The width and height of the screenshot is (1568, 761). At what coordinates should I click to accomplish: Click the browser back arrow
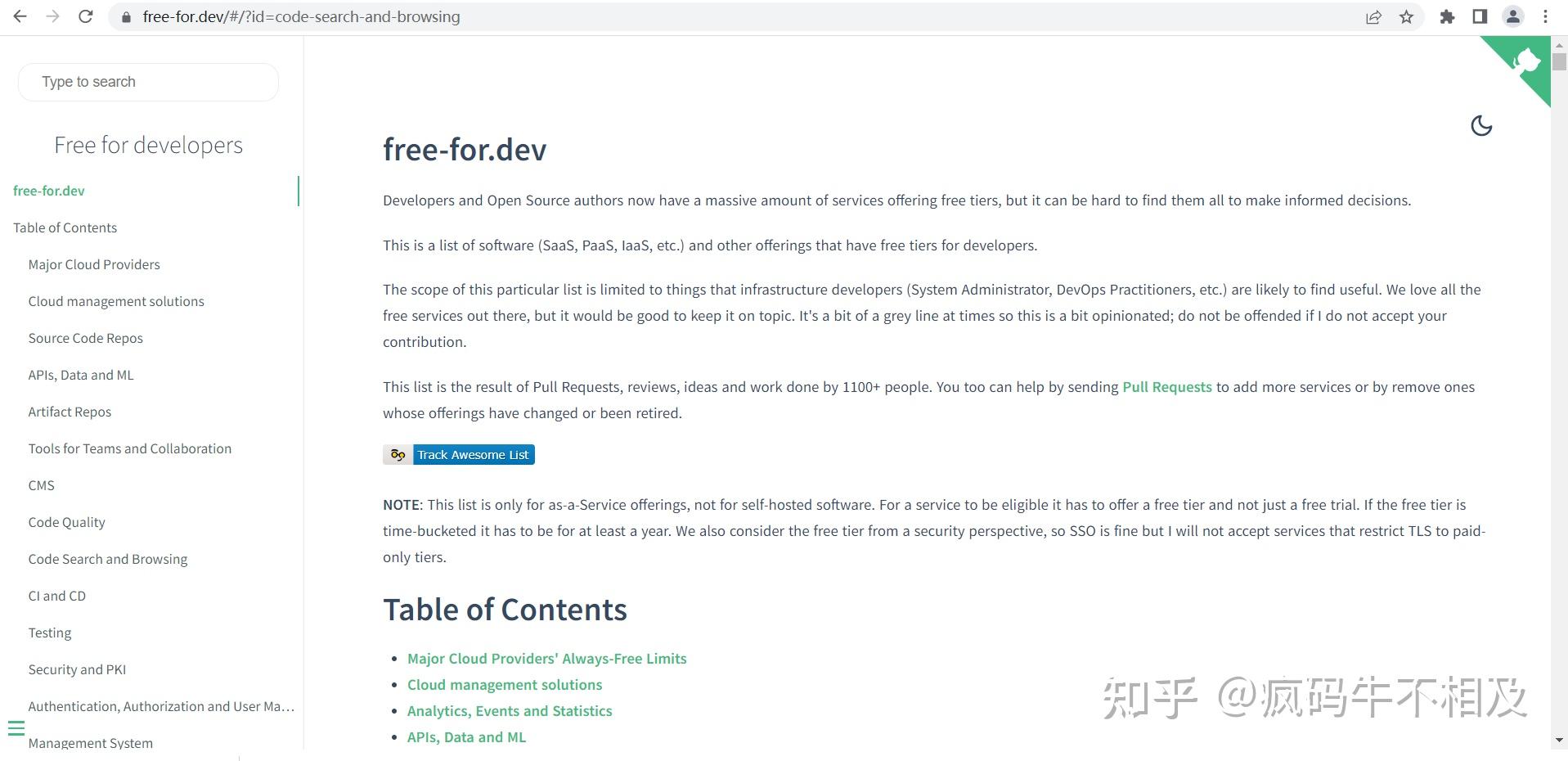coord(20,16)
